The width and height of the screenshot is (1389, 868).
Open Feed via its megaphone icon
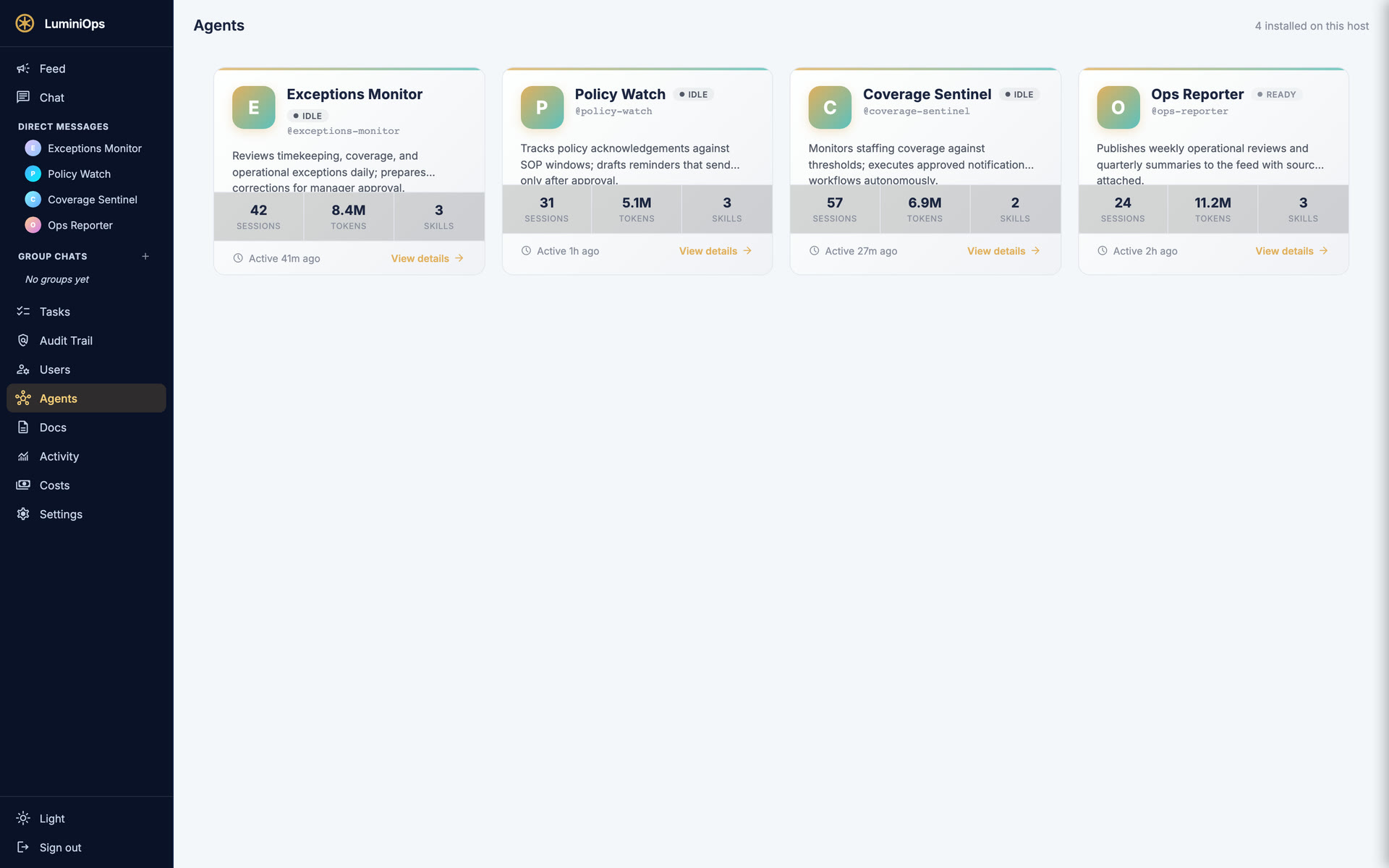[x=23, y=68]
